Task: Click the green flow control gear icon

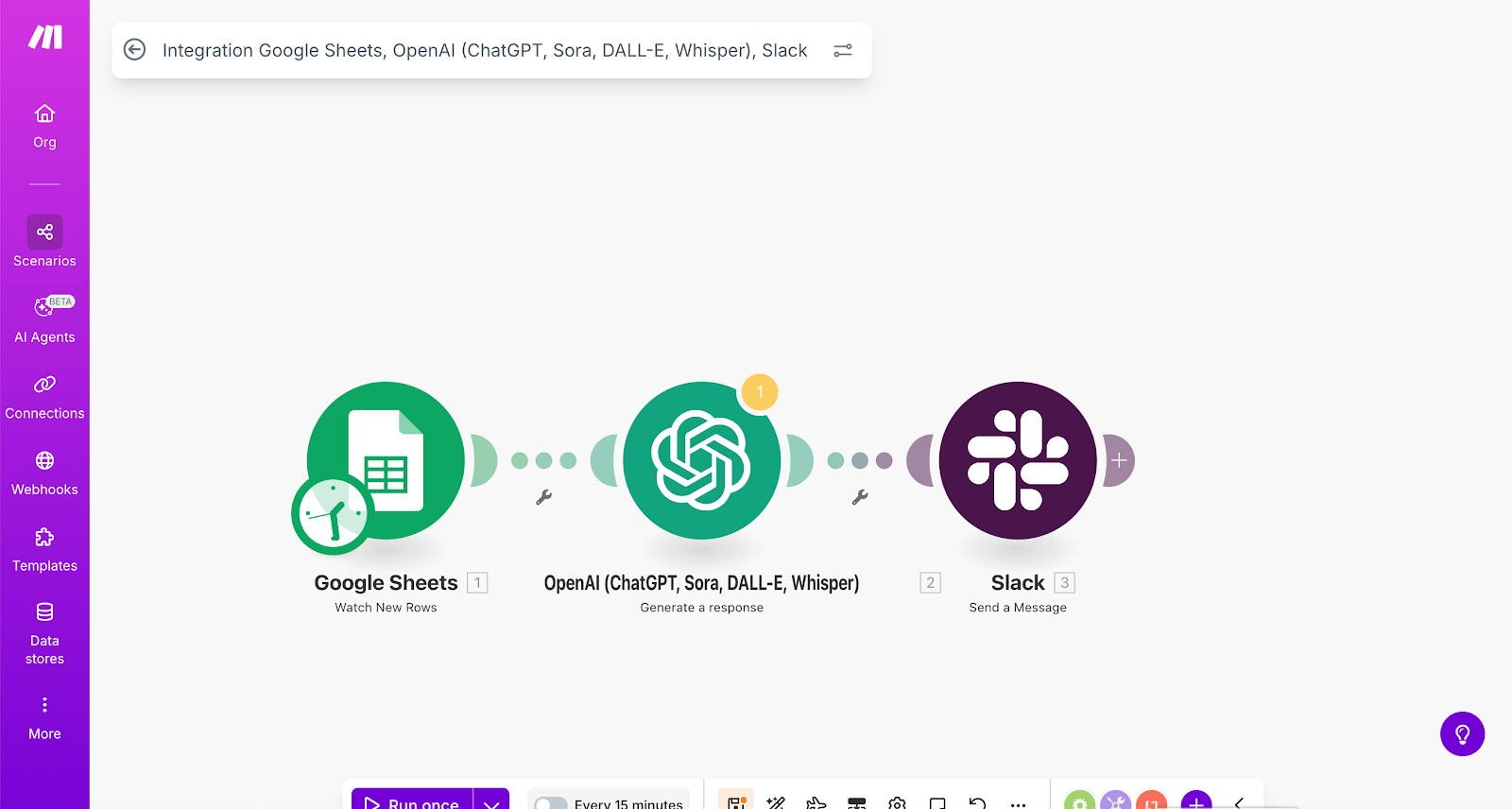Action: pyautogui.click(x=1080, y=801)
